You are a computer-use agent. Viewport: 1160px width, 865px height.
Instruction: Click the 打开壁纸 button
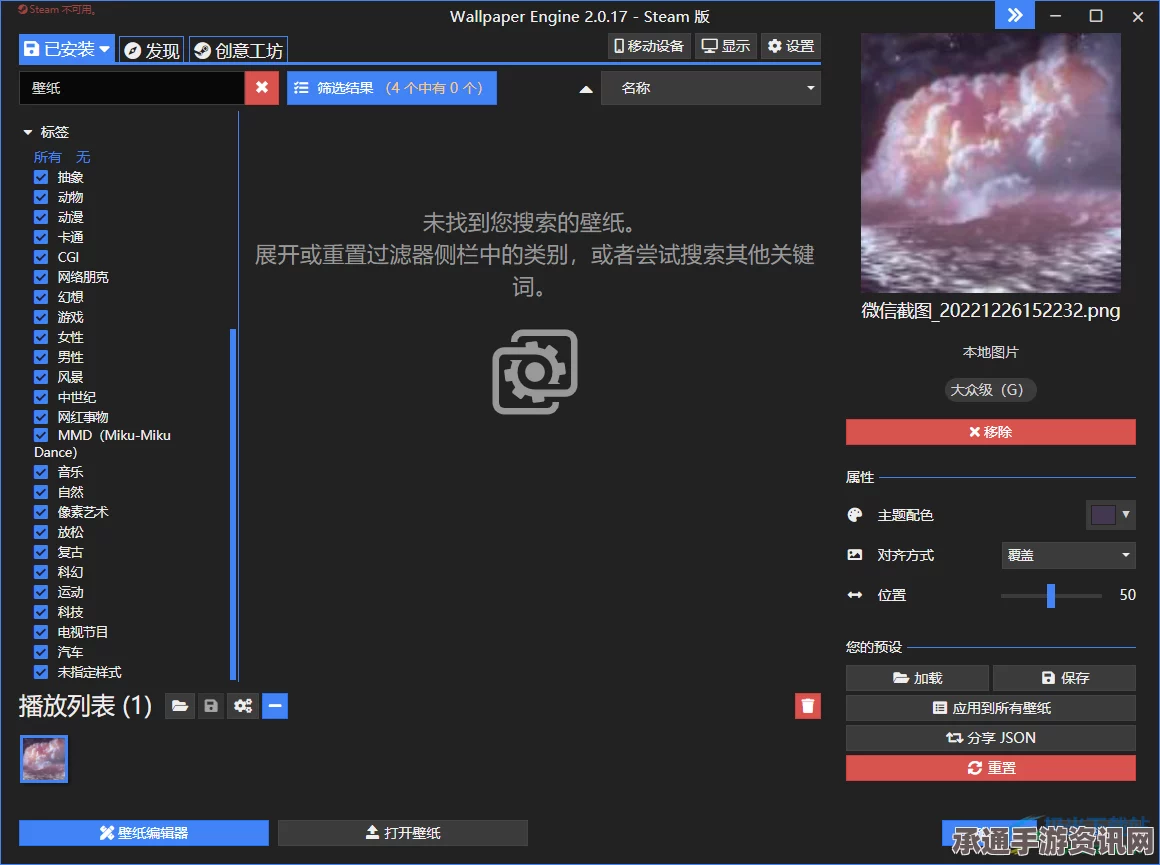click(403, 832)
